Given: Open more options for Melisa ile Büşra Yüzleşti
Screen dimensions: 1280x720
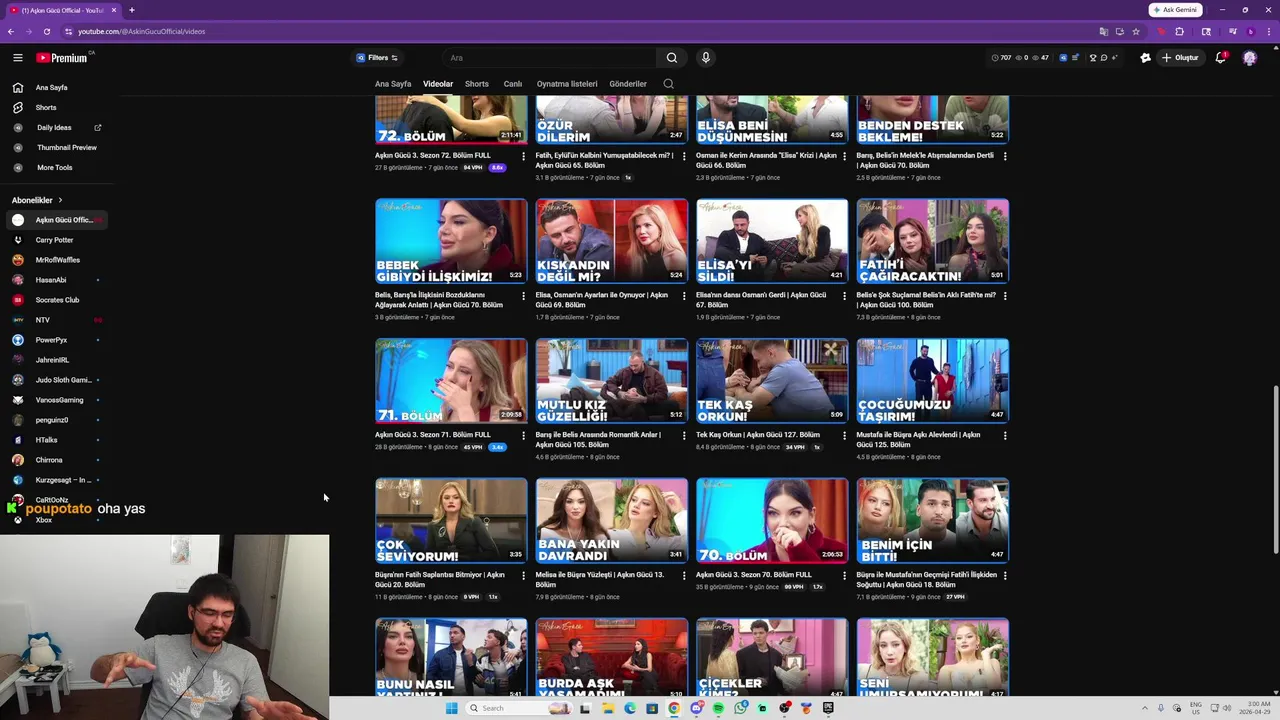Looking at the screenshot, I should (684, 575).
